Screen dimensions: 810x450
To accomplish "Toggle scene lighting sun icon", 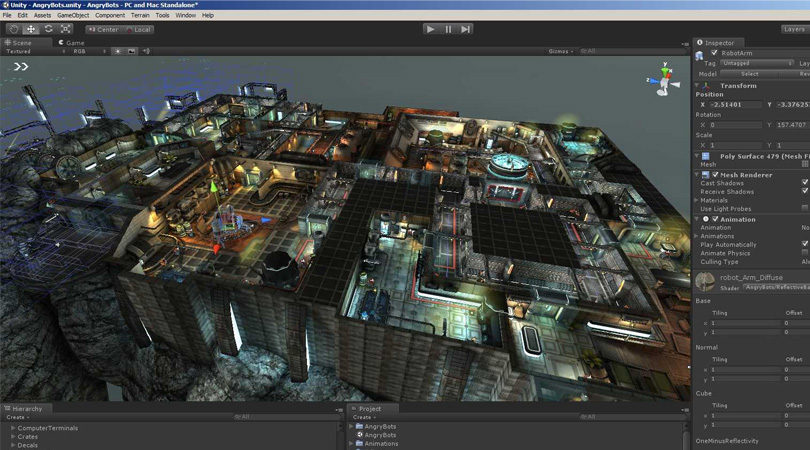I will (x=118, y=51).
